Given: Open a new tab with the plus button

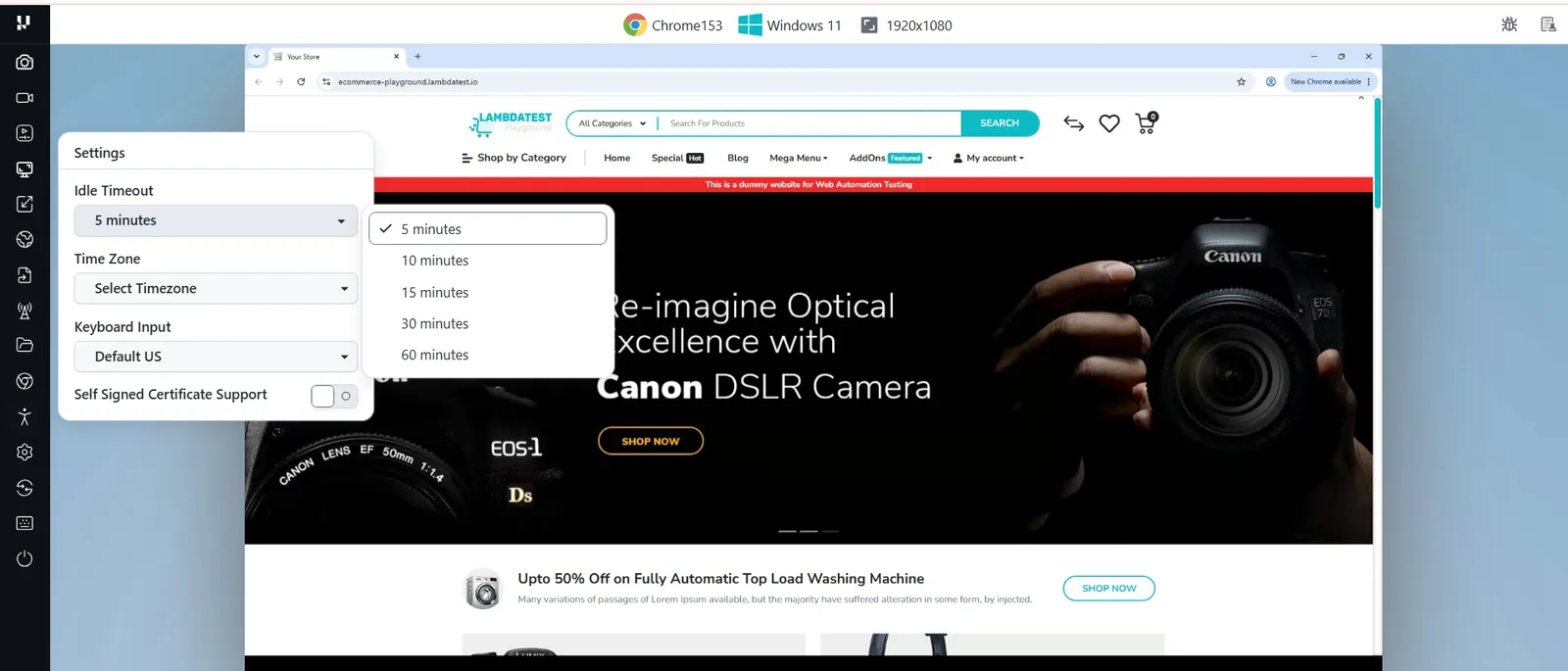Looking at the screenshot, I should coord(417,57).
